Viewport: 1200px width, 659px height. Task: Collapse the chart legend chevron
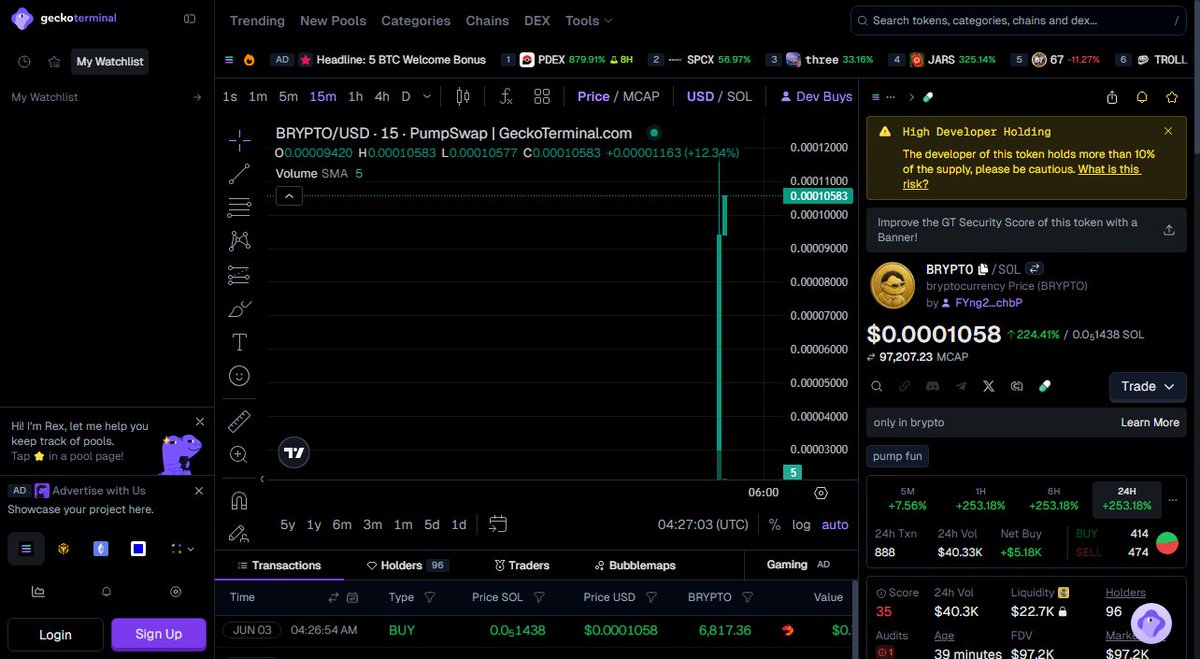[289, 196]
